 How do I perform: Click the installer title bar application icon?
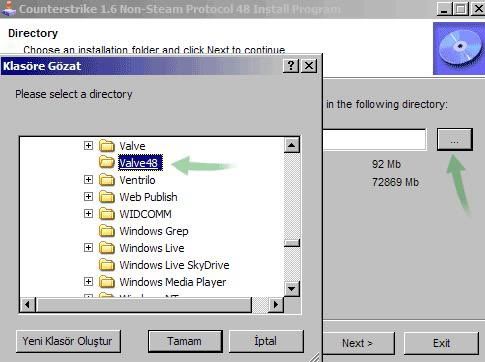[x=8, y=9]
